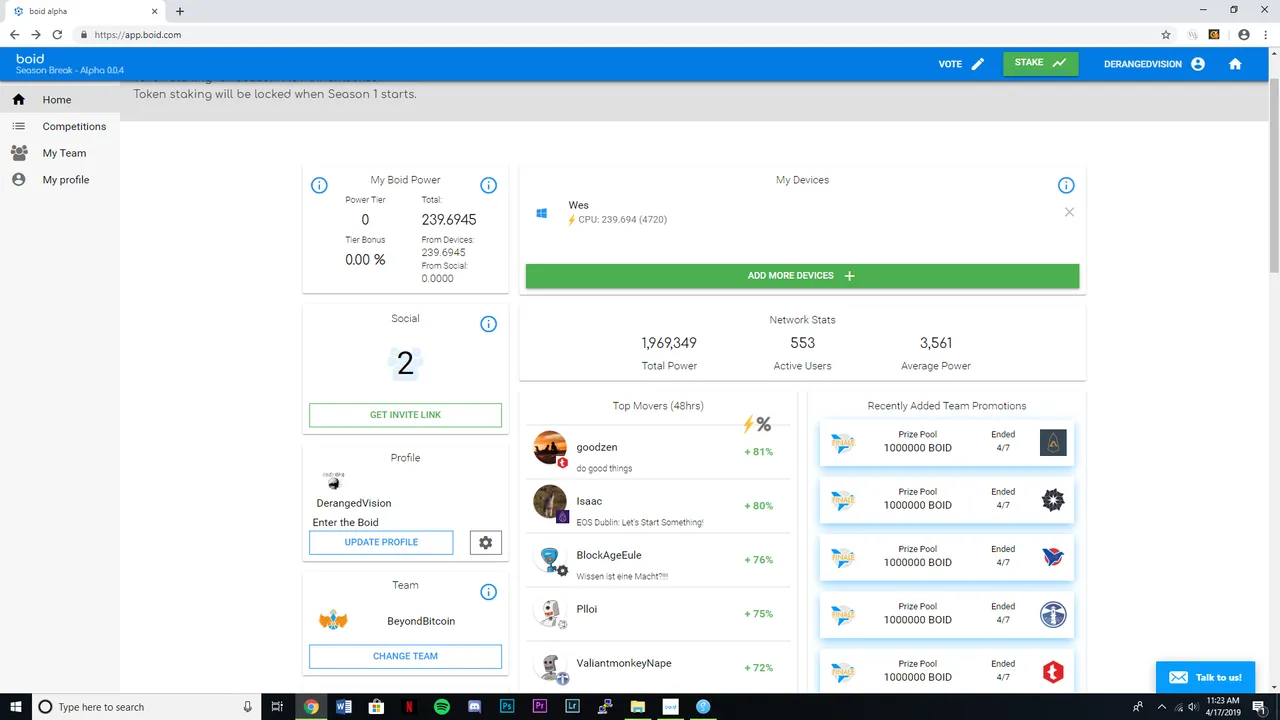1280x720 pixels.
Task: Open the promotion with the red hexagon logo
Action: [x=1053, y=672]
